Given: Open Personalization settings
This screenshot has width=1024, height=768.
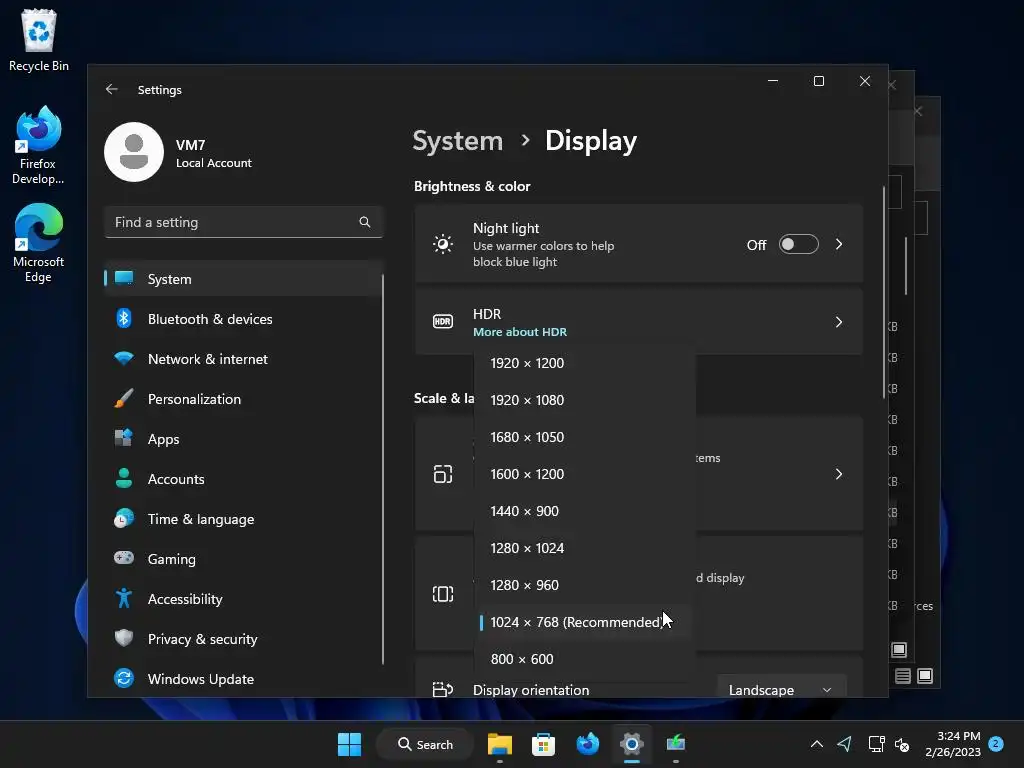Looking at the screenshot, I should [x=242, y=399].
